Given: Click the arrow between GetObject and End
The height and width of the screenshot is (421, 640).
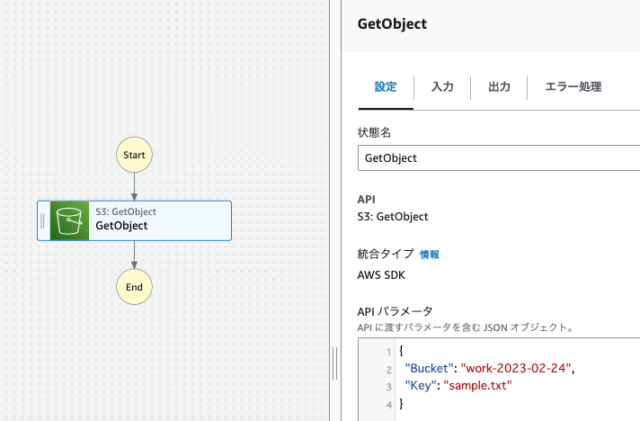Looking at the screenshot, I should pyautogui.click(x=134, y=255).
